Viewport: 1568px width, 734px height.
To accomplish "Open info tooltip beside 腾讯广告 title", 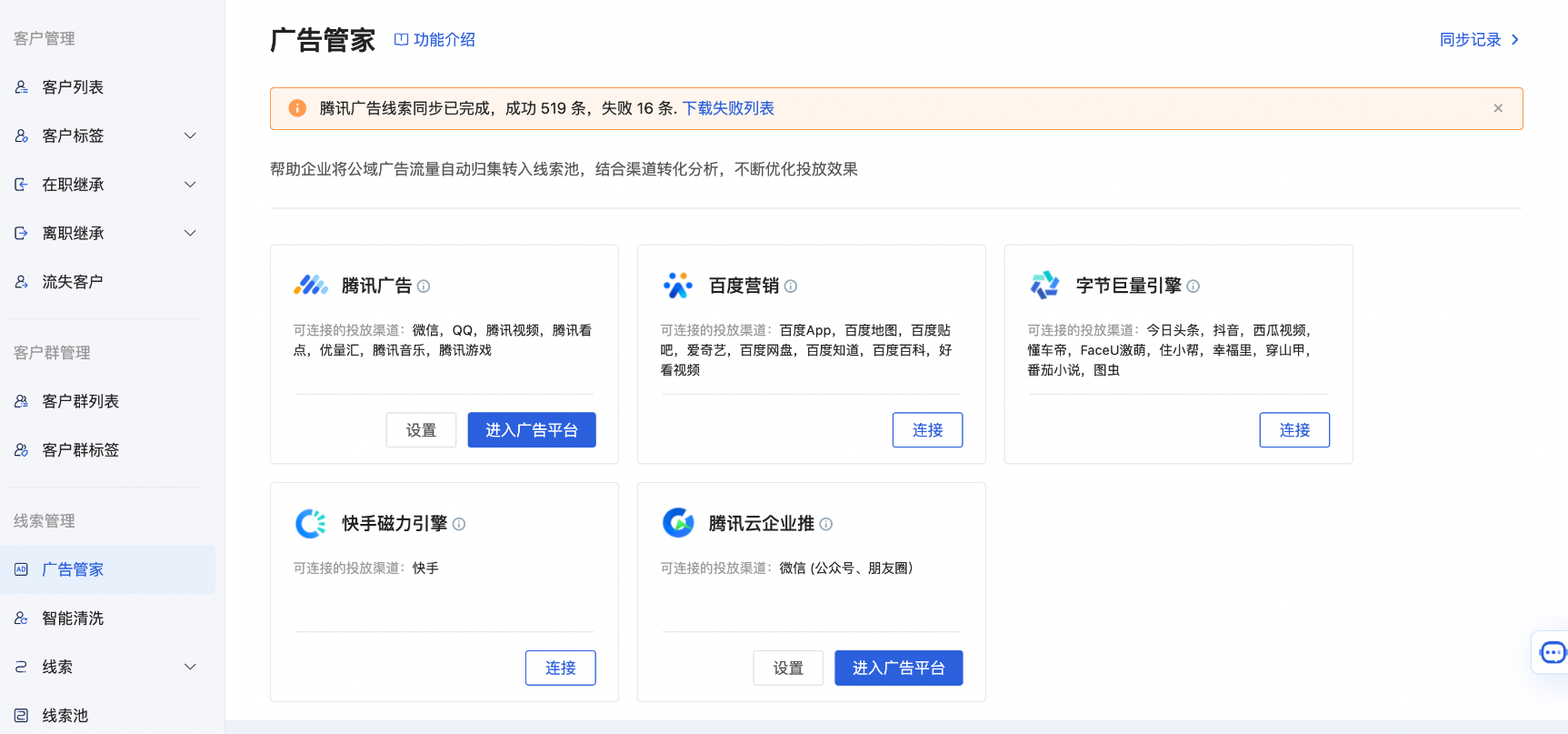I will (x=424, y=287).
